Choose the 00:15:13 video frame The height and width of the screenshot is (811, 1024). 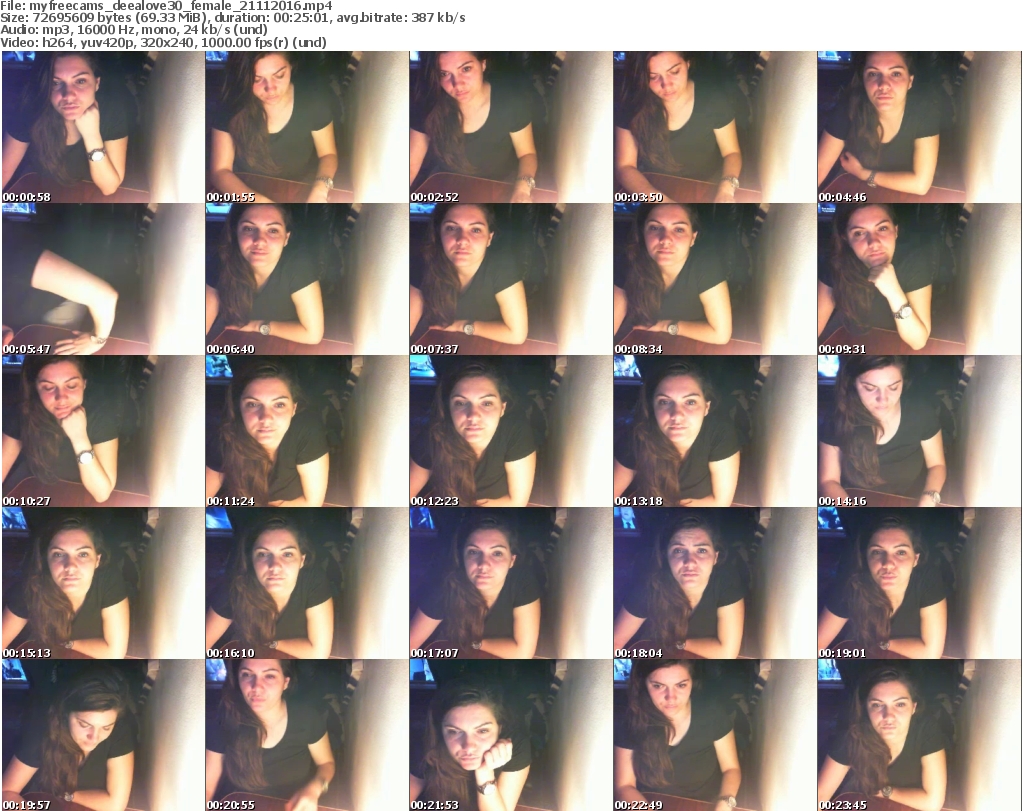click(x=103, y=583)
